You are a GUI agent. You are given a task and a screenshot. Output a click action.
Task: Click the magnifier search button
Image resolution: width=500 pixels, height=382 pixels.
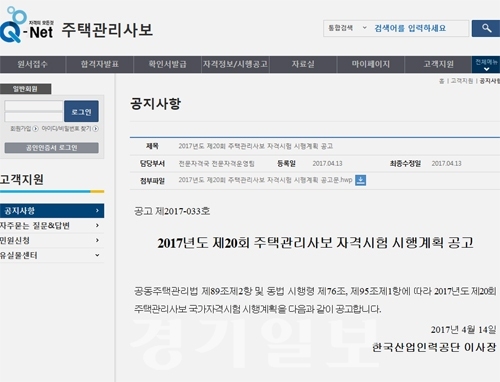point(486,28)
